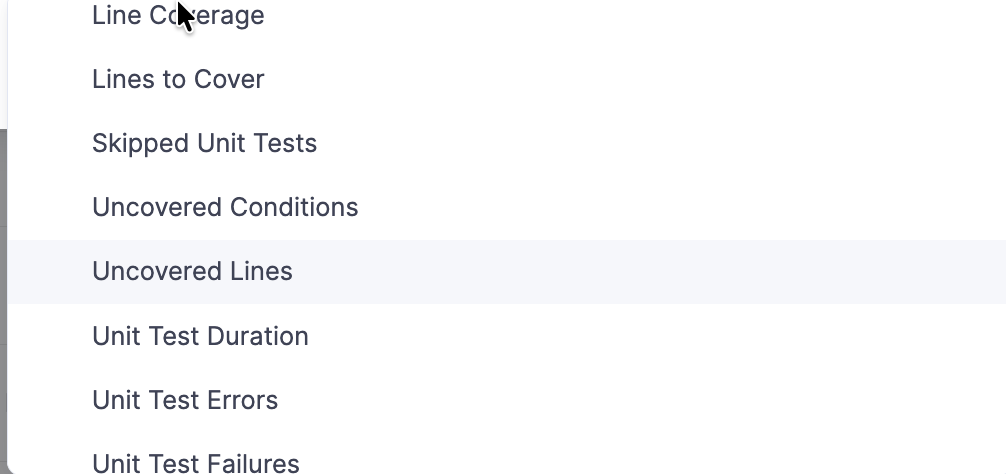Click the Unit Test Duration row
Viewport: 1006px width, 474px height.
(200, 336)
